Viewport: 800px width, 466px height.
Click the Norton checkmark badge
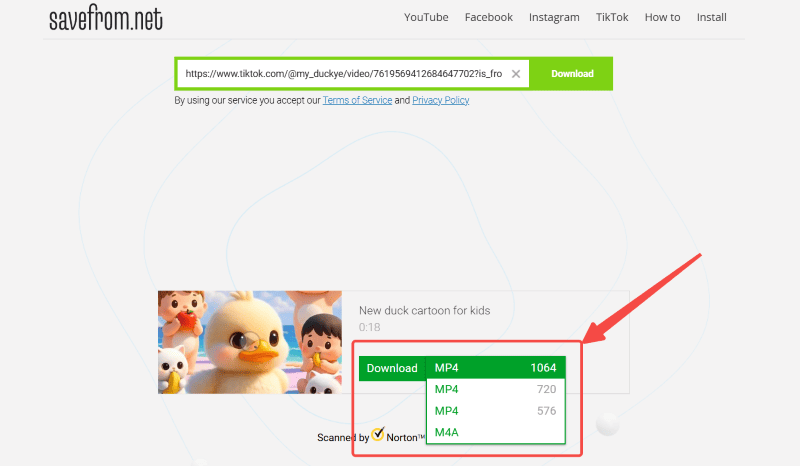pyautogui.click(x=378, y=434)
